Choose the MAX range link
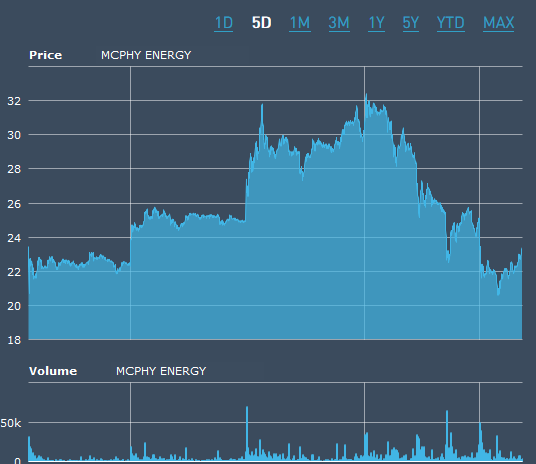The width and height of the screenshot is (536, 464). pos(498,23)
